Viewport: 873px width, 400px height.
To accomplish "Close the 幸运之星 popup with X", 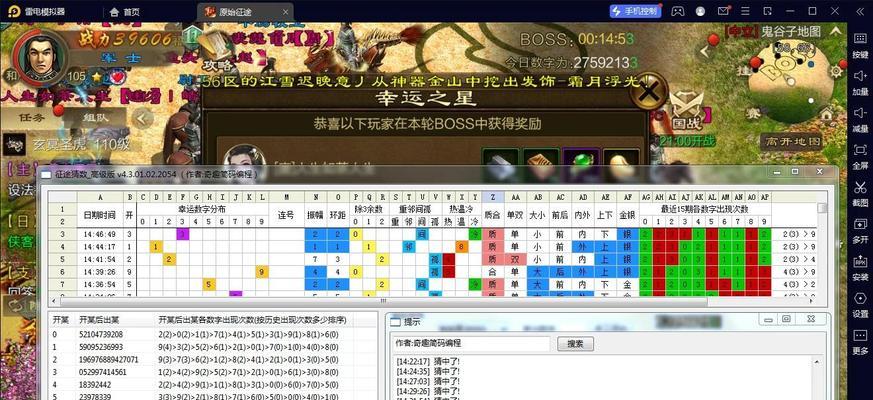I will [x=648, y=91].
